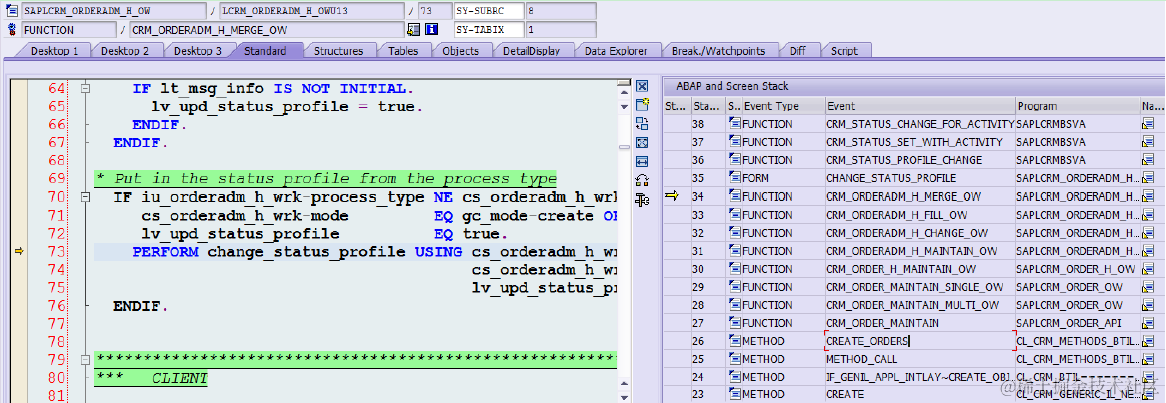Viewport: 1166px width, 403px height.
Task: Select the Standard tab
Action: (x=265, y=51)
